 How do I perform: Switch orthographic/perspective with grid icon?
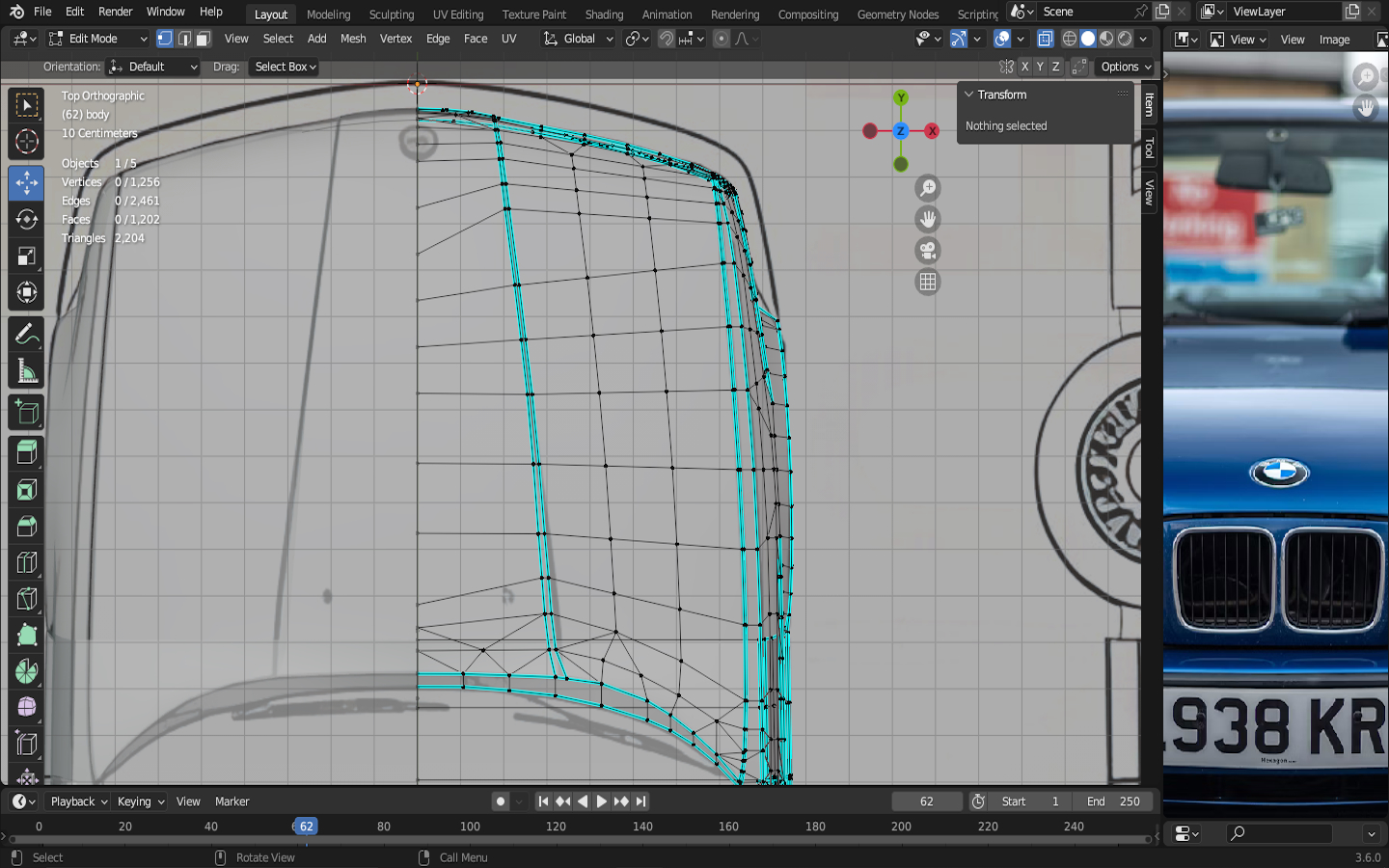click(928, 282)
